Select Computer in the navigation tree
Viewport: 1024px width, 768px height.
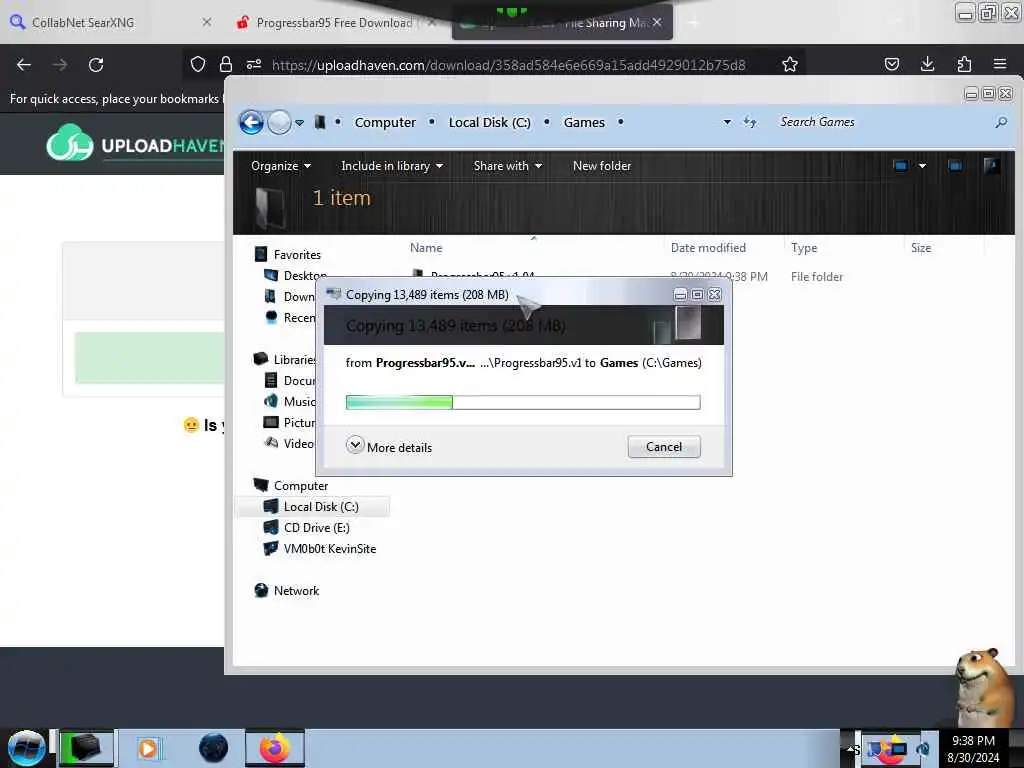pyautogui.click(x=300, y=485)
